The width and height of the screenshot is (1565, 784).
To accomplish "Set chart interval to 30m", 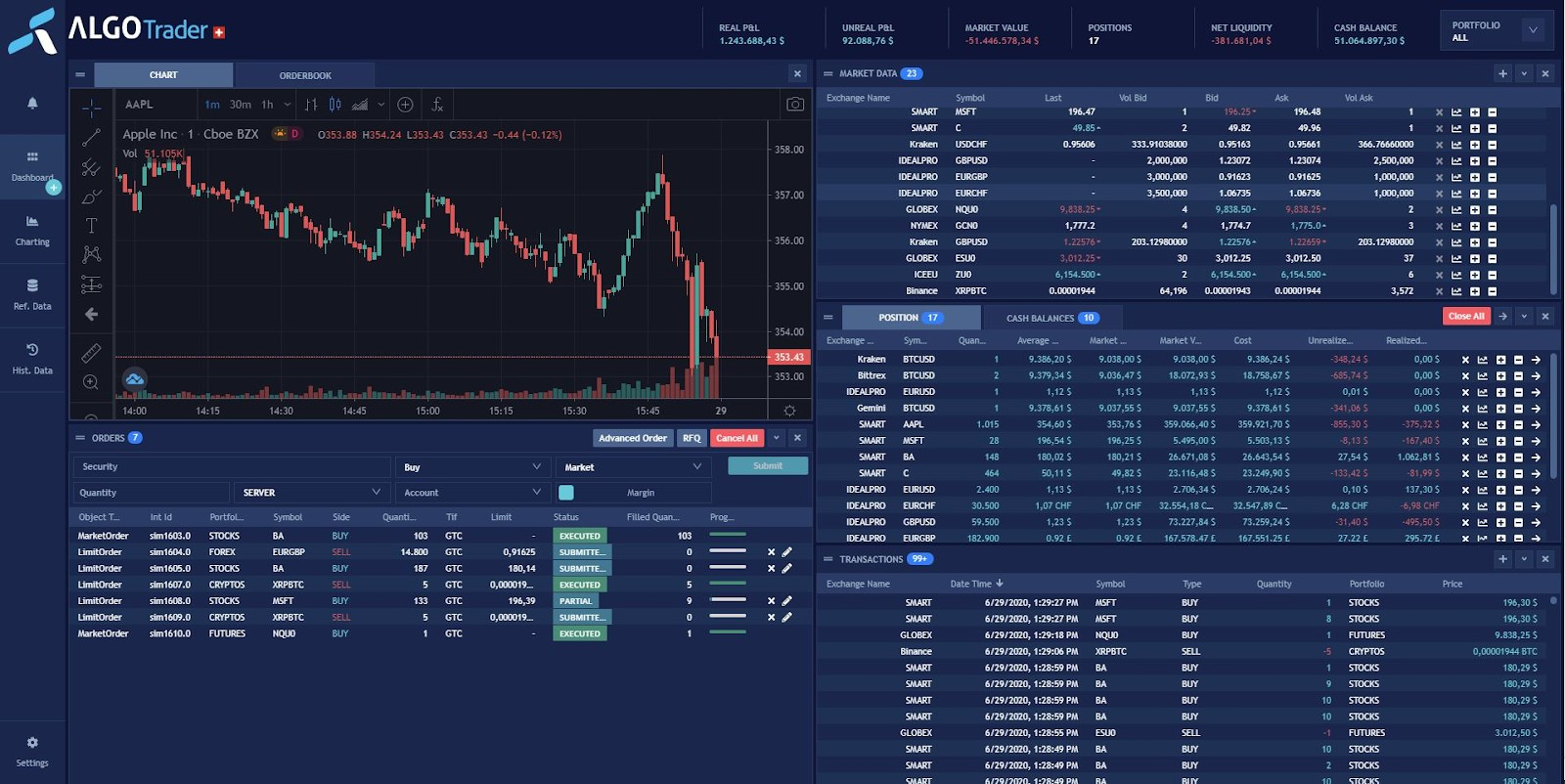I will (x=241, y=105).
